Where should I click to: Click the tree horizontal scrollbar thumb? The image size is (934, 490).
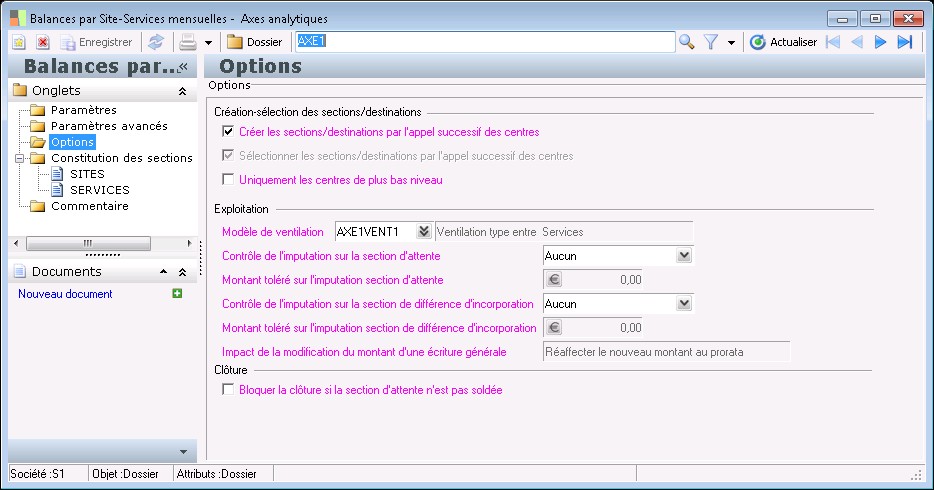click(x=88, y=243)
